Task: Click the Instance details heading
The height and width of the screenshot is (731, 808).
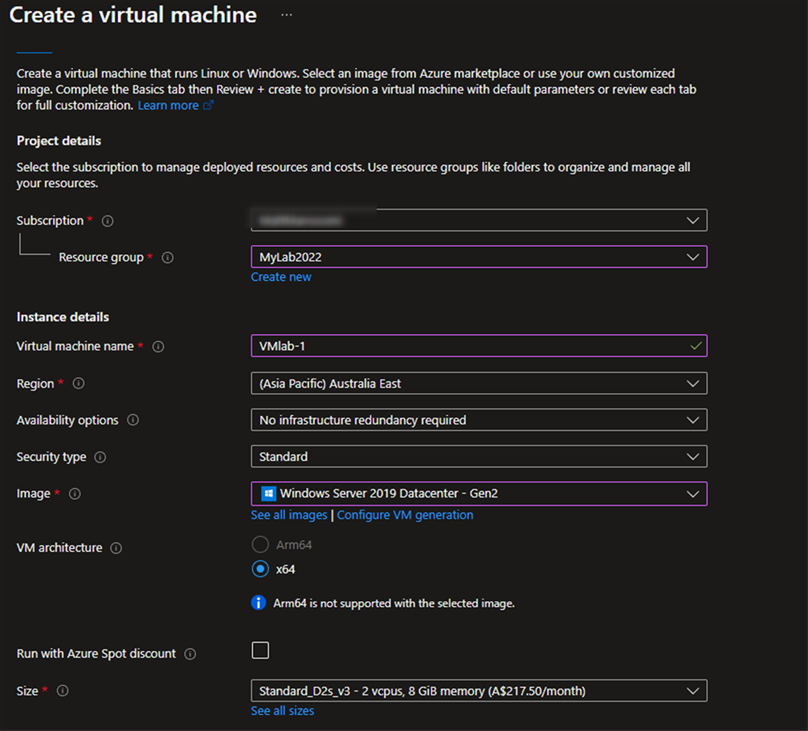Action: (x=63, y=317)
